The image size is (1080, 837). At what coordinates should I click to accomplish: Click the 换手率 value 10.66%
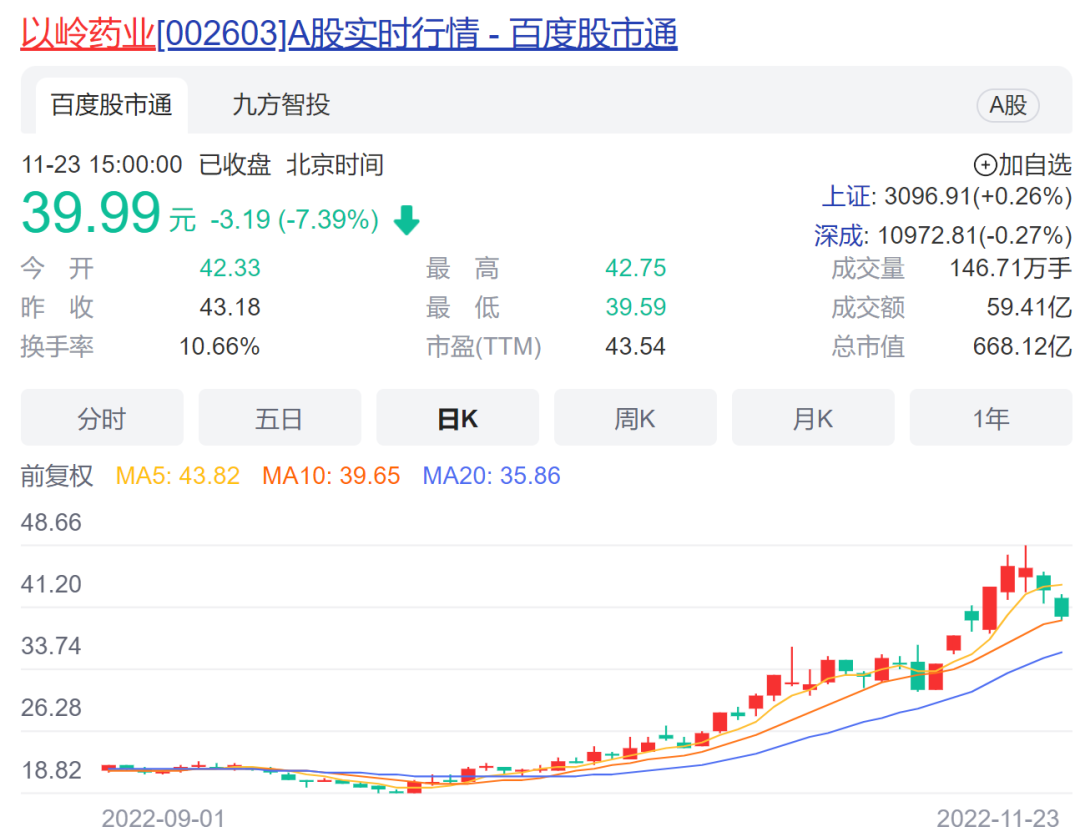(219, 347)
